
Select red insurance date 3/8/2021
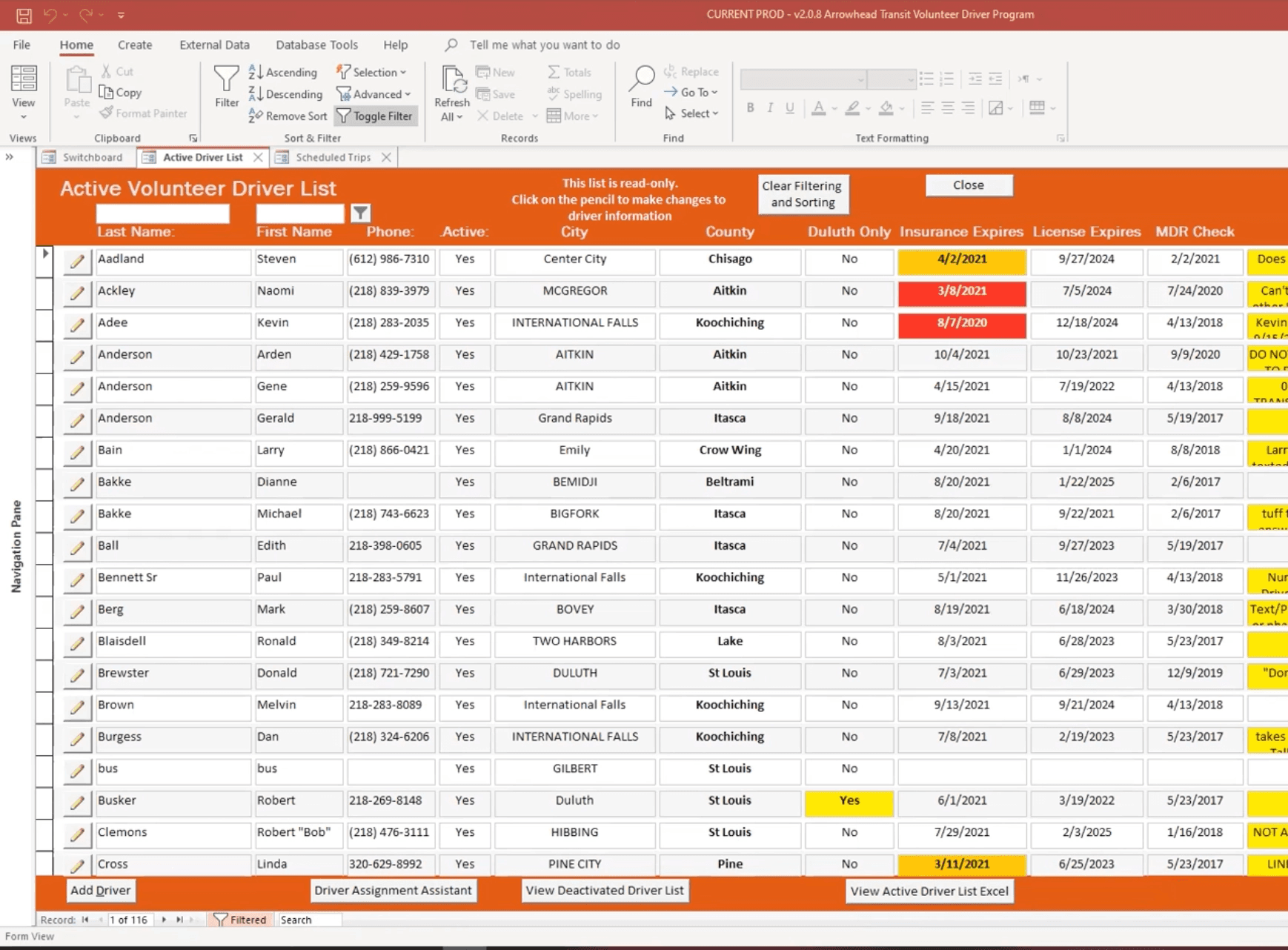point(962,293)
